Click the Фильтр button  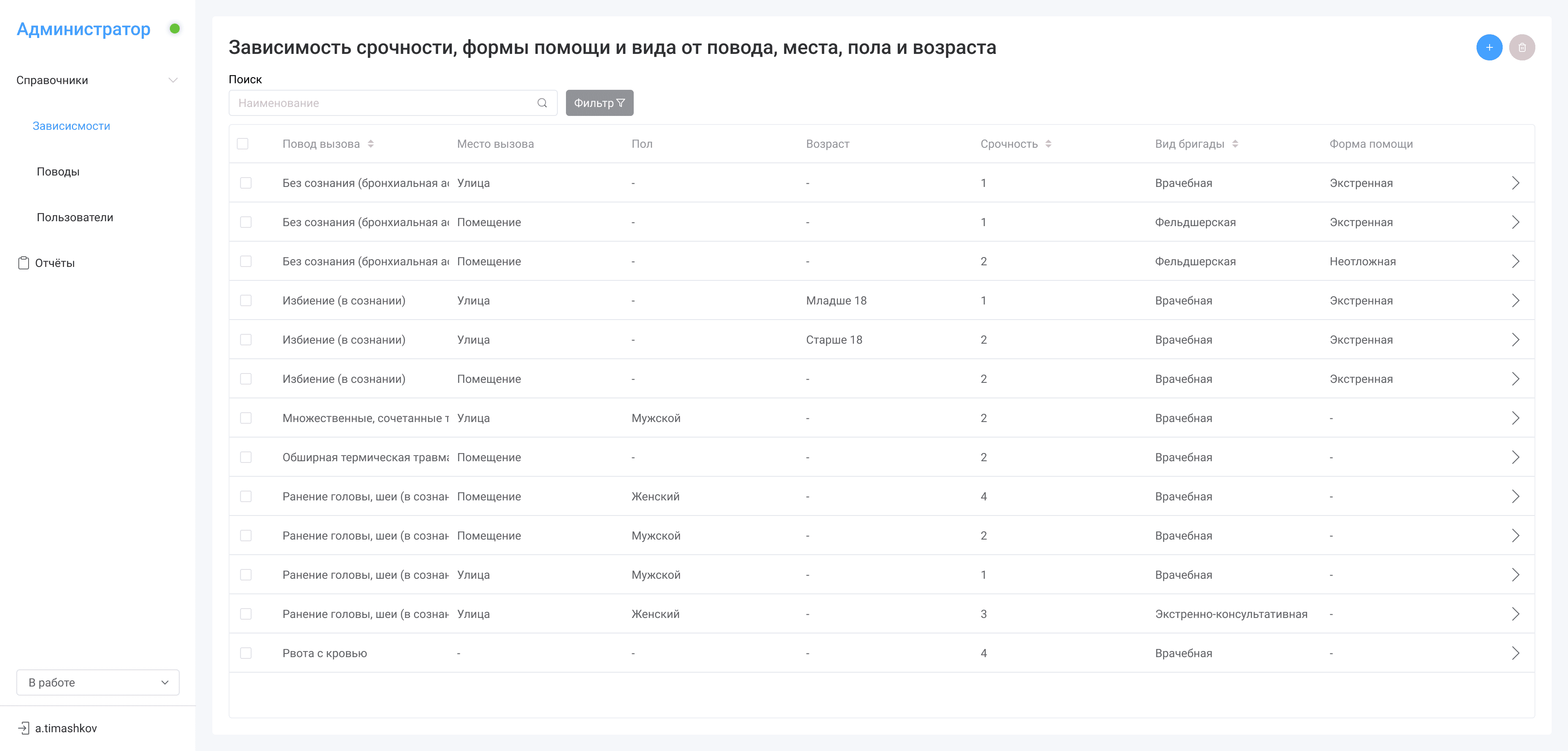point(599,103)
